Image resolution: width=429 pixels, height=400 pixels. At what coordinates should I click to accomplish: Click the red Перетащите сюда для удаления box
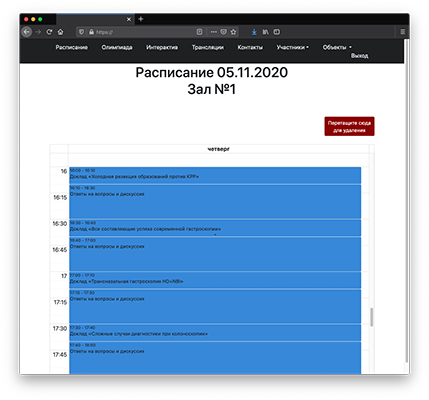pyautogui.click(x=349, y=126)
